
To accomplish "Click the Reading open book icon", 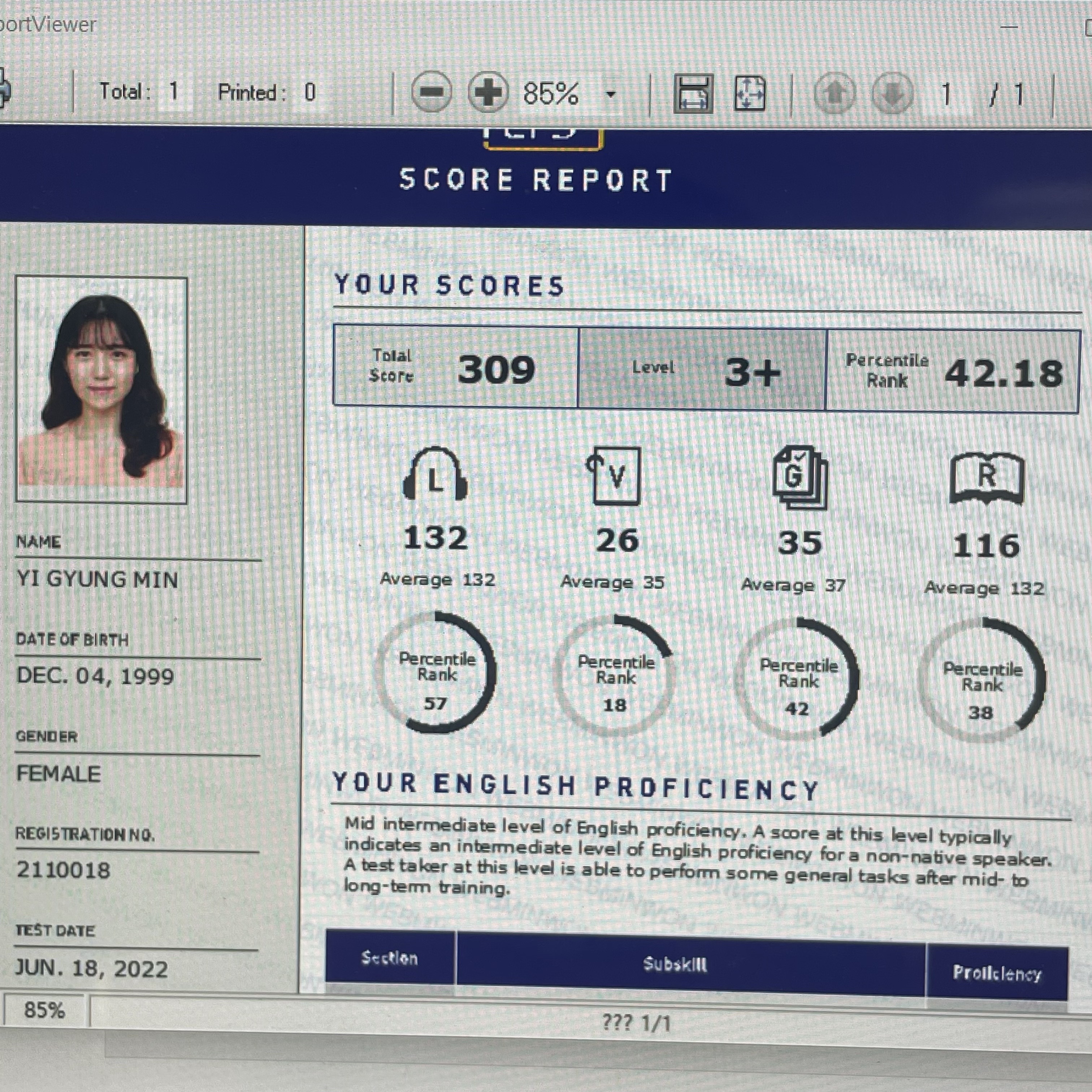I will point(987,478).
